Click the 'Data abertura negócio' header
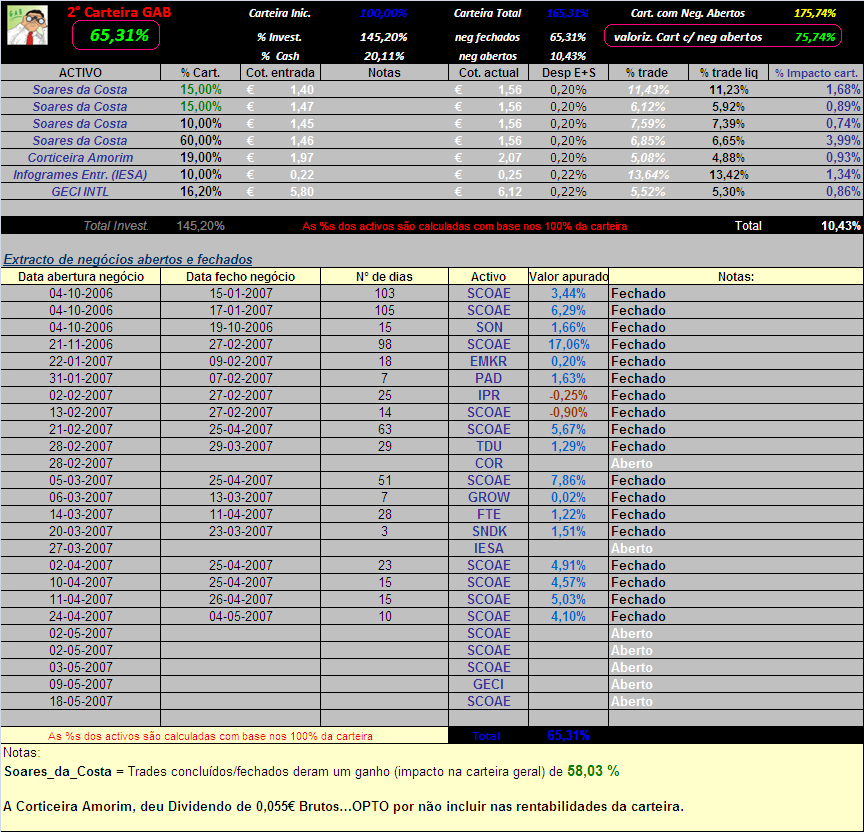This screenshot has height=832, width=864. pyautogui.click(x=80, y=277)
